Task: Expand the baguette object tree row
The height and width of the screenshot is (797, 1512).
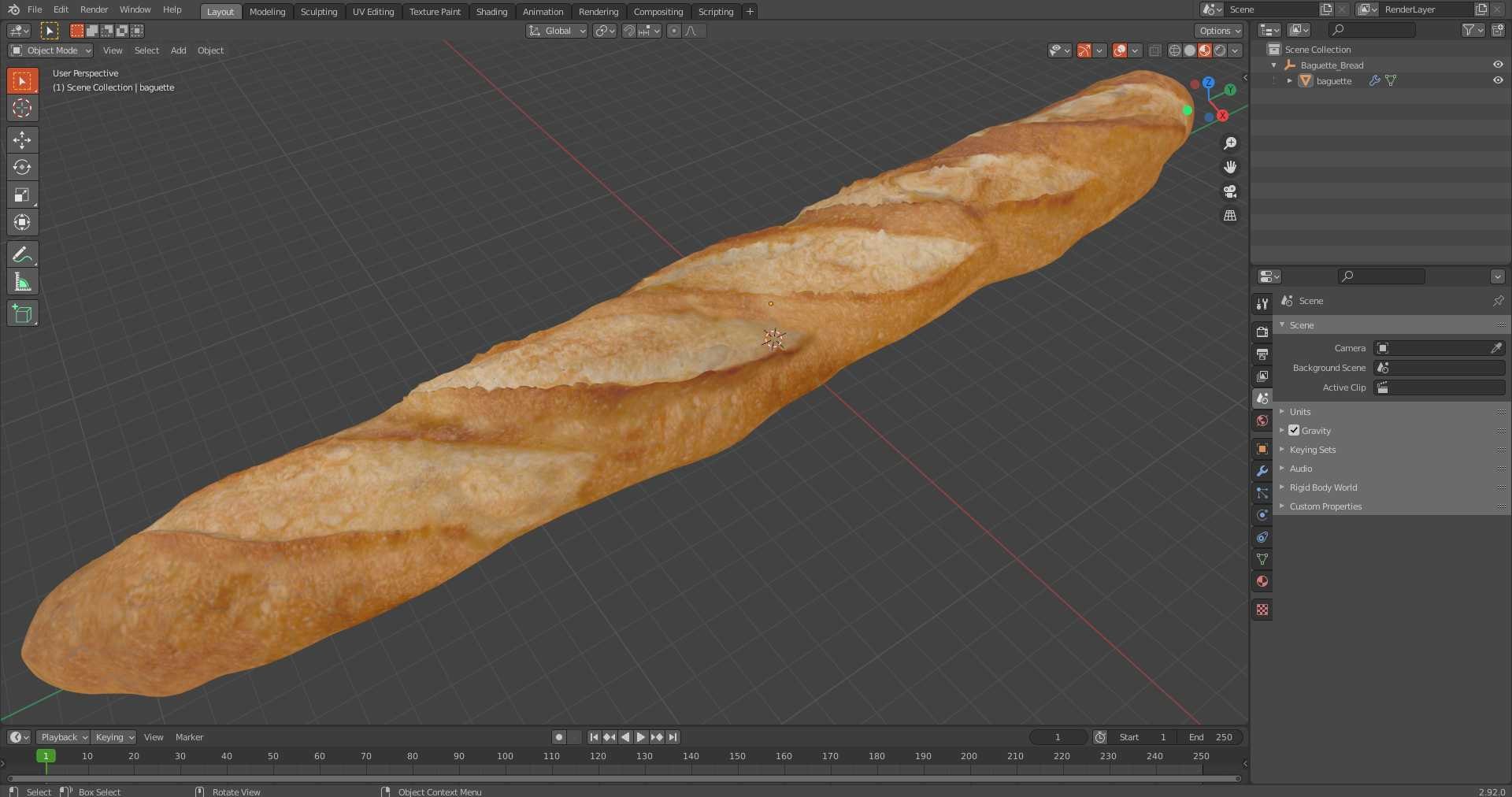Action: click(1289, 80)
